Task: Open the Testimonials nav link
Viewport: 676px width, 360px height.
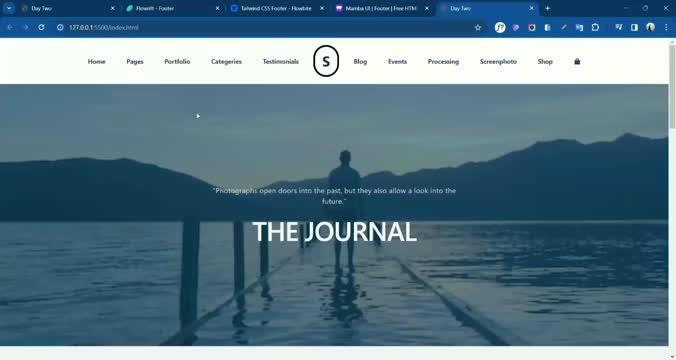Action: (281, 62)
